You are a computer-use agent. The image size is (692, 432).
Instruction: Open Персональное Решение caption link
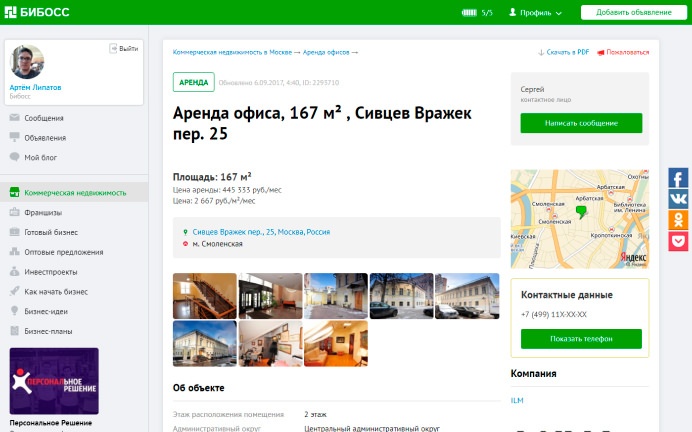pyautogui.click(x=51, y=423)
